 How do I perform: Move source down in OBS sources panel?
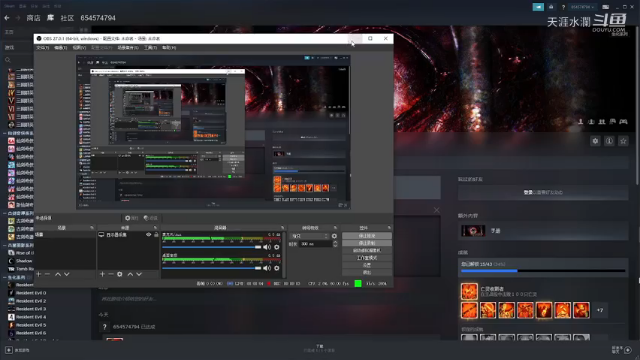pos(139,274)
